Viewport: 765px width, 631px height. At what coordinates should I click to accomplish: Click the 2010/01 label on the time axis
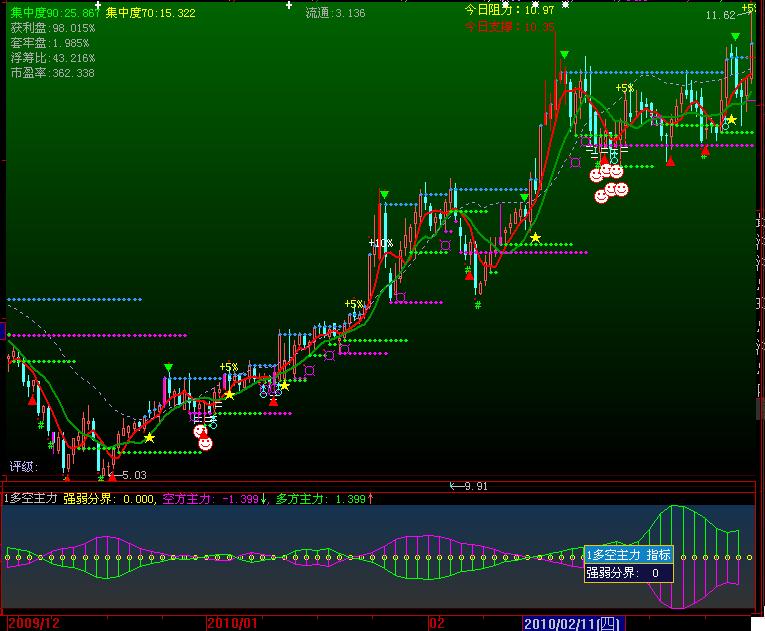232,622
